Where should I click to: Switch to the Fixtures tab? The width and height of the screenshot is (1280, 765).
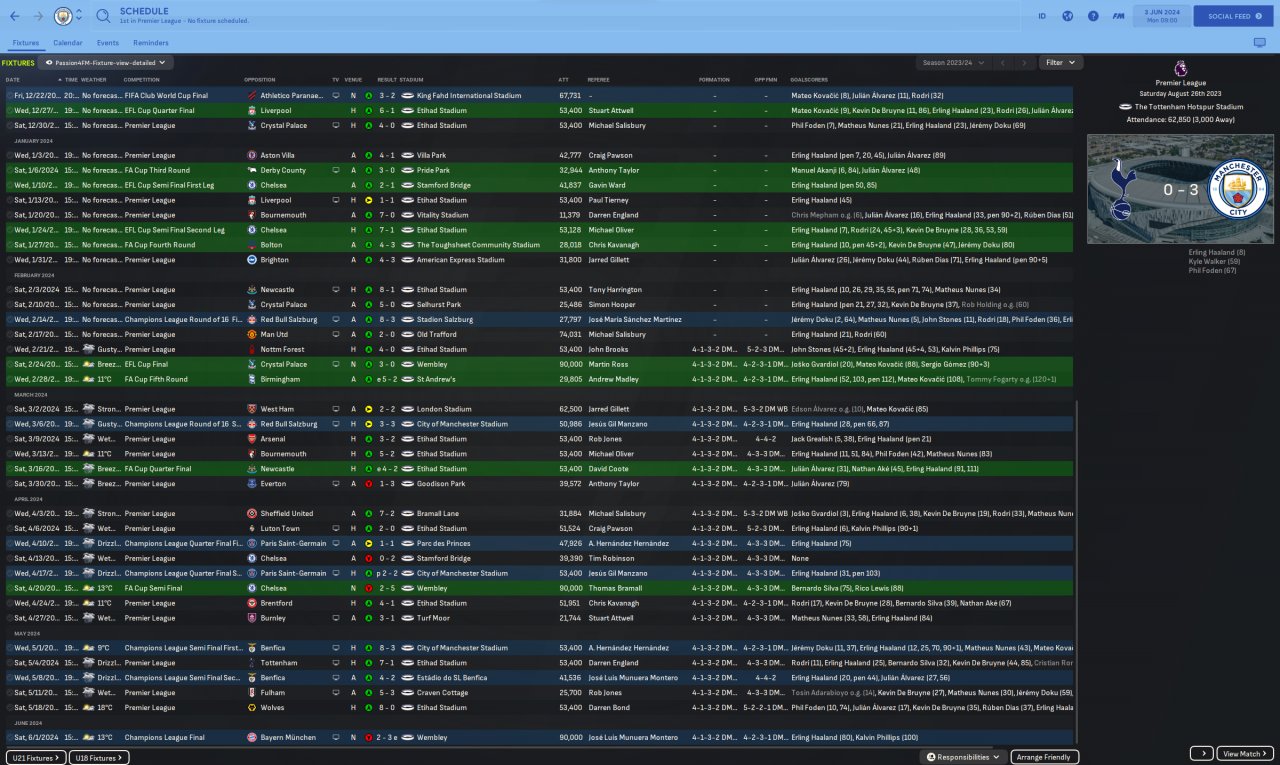click(x=26, y=43)
